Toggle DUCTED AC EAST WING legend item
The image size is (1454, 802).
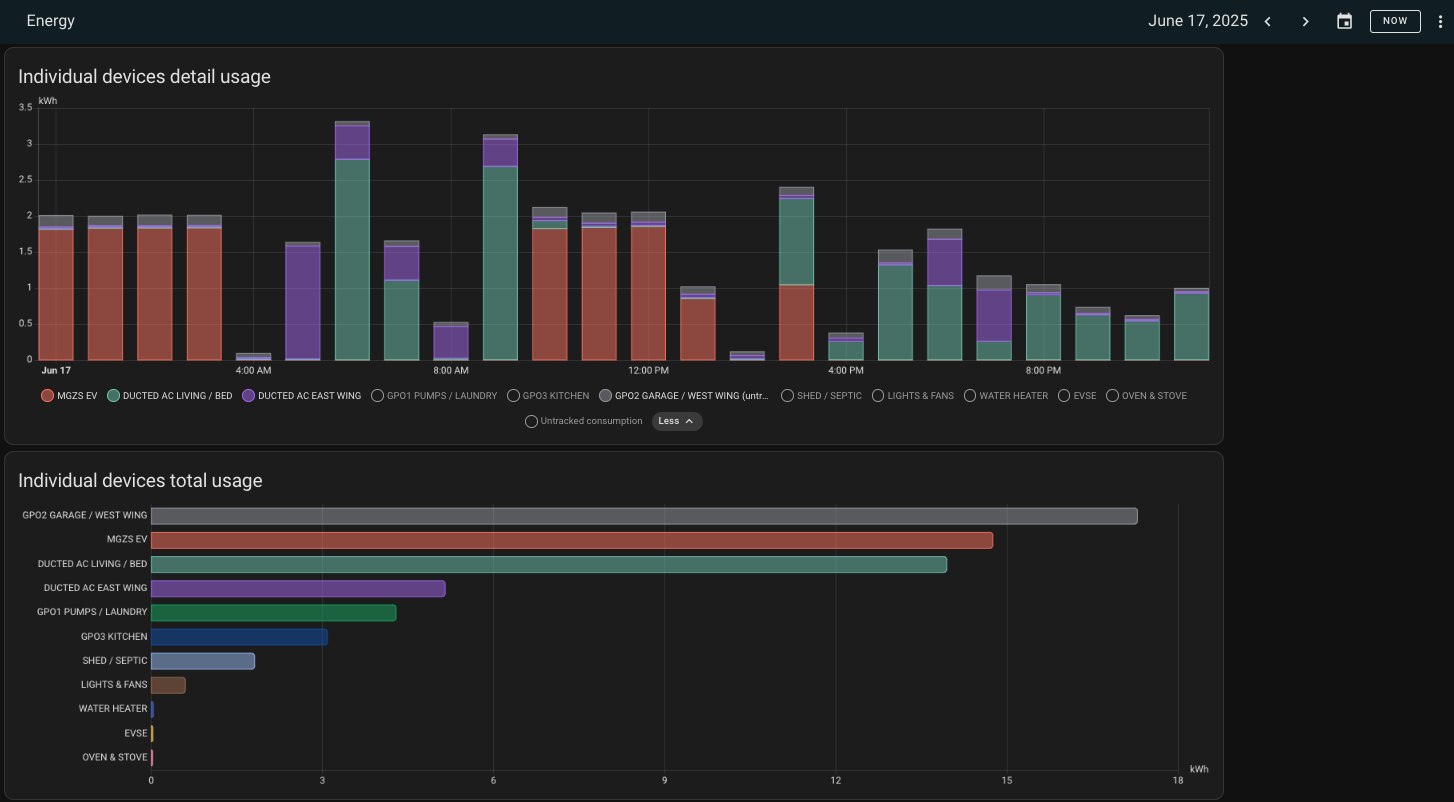click(x=301, y=396)
